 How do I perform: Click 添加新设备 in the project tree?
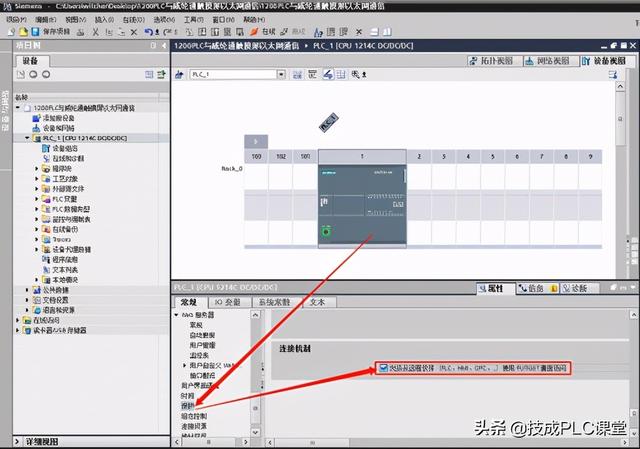click(58, 118)
